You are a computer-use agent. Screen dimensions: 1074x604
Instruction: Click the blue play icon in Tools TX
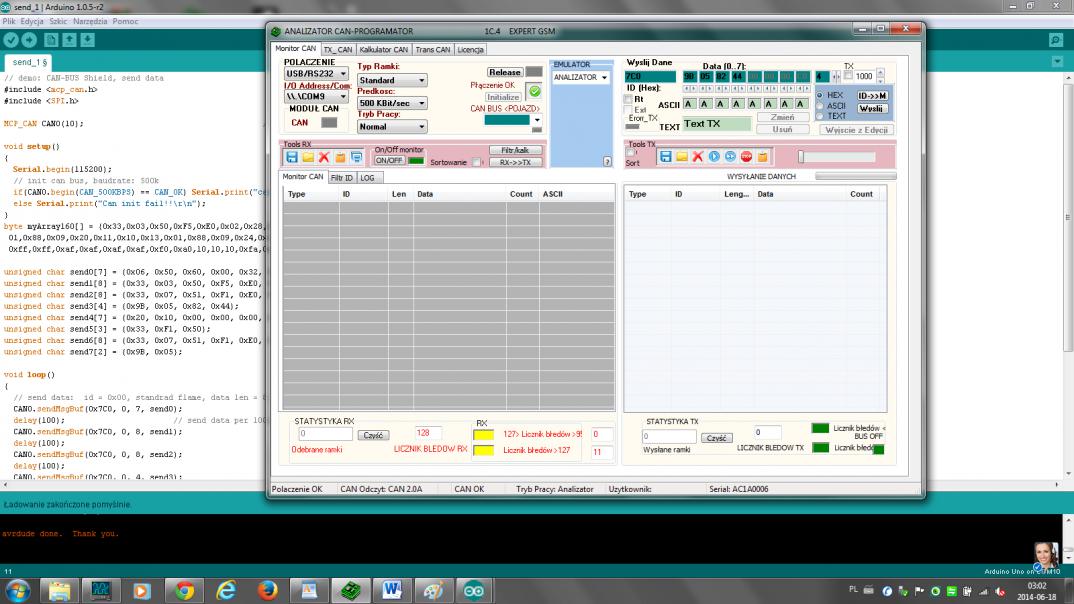(714, 157)
